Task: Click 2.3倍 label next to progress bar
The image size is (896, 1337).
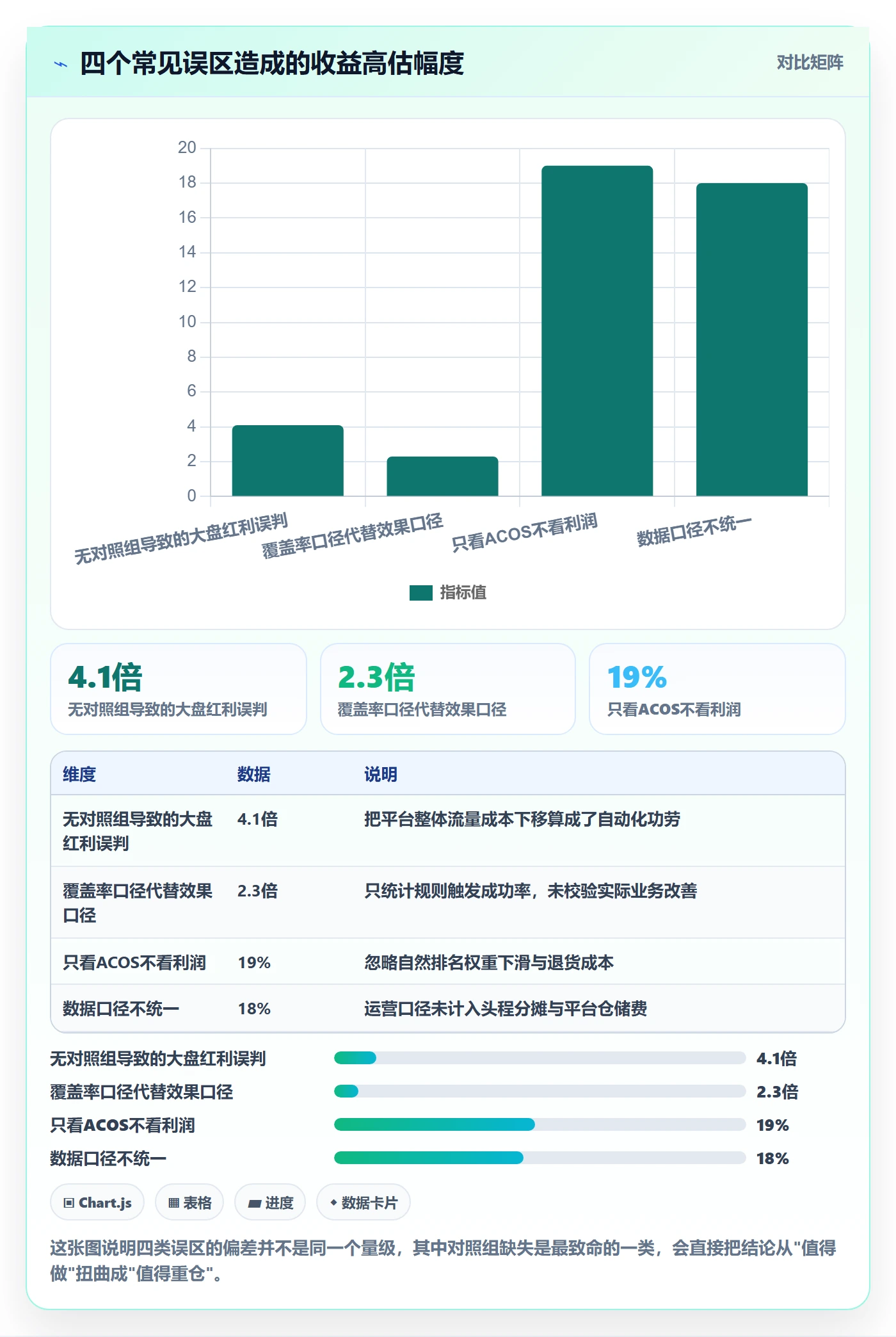Action: (x=777, y=1092)
